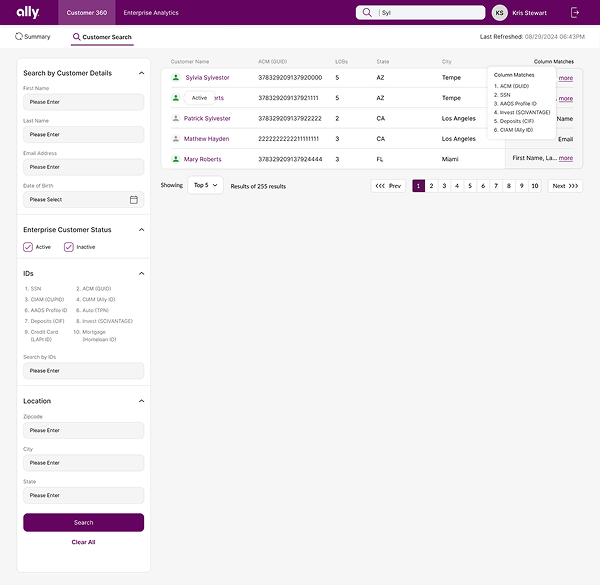The width and height of the screenshot is (600, 585).
Task: Click the State input field
Action: point(83,495)
